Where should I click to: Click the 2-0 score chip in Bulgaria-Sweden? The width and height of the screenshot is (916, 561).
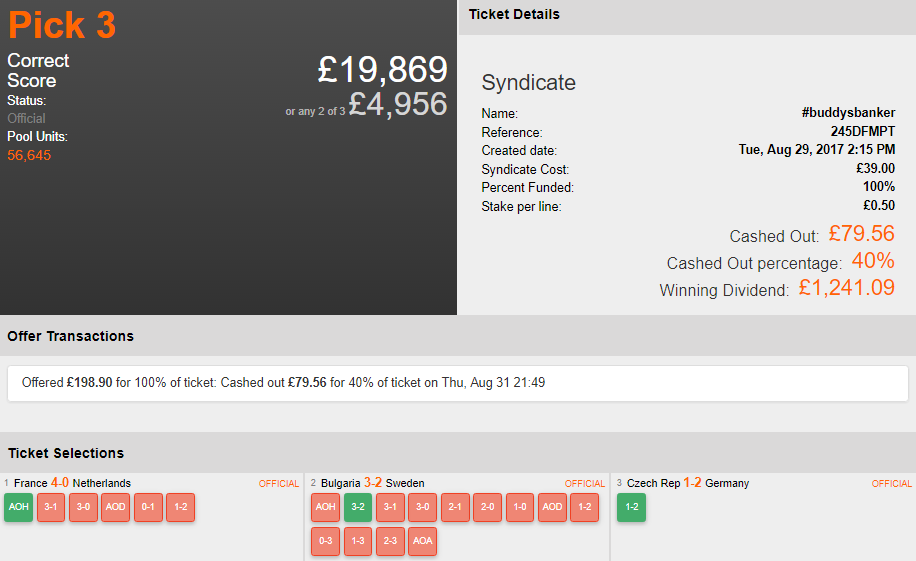click(x=487, y=507)
